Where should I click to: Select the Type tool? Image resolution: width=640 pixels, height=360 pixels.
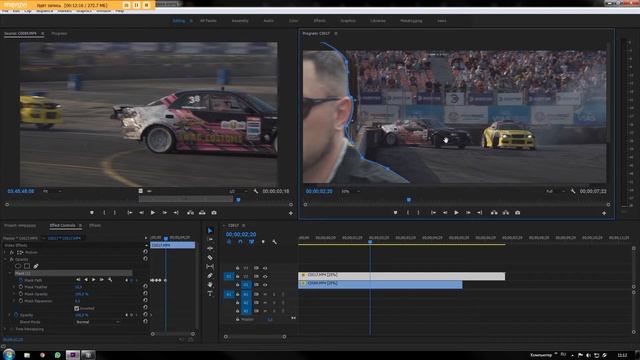click(210, 293)
